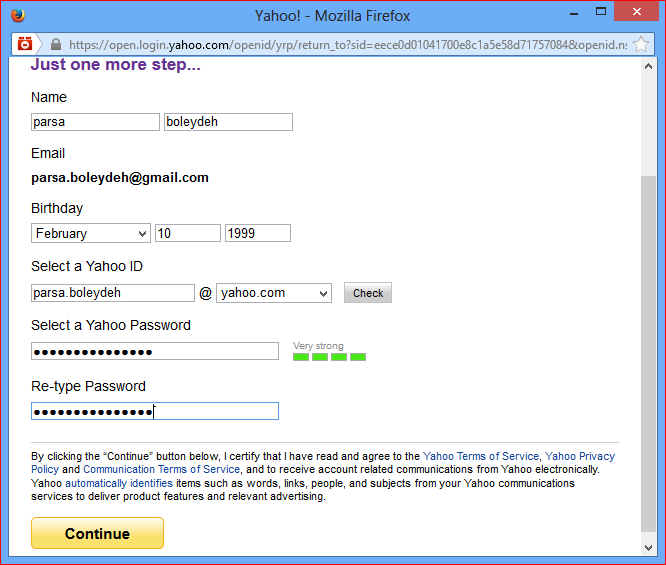Click the birthday day field showing 10
The width and height of the screenshot is (666, 565).
click(188, 233)
